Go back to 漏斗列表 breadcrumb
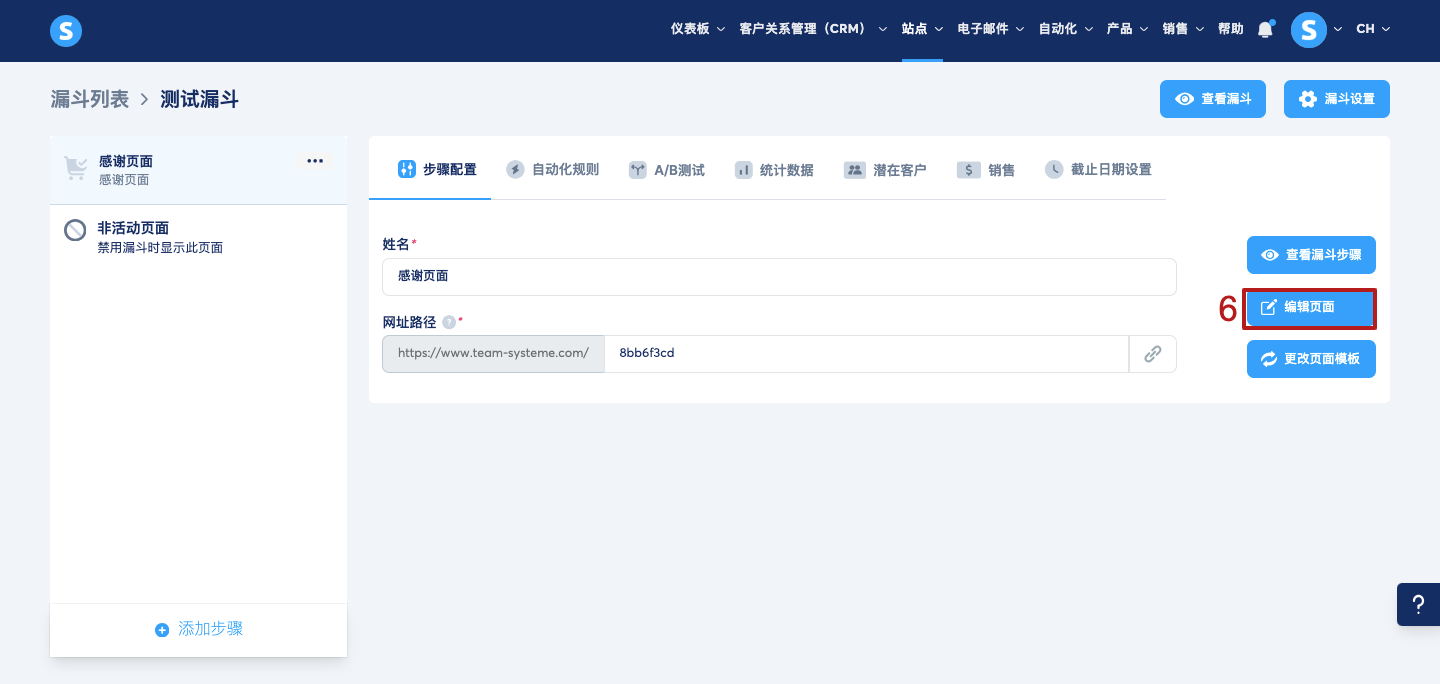The height and width of the screenshot is (684, 1440). (x=90, y=99)
